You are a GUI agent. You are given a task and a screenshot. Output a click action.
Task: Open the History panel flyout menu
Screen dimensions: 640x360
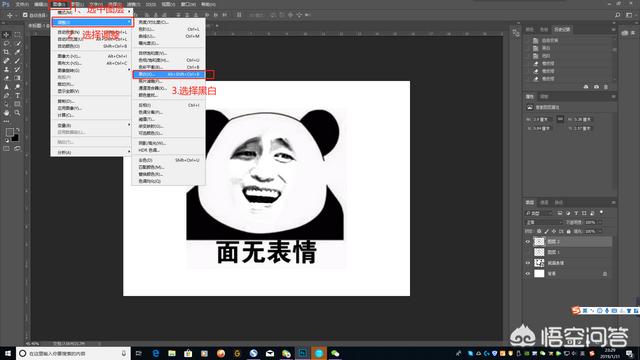613,29
